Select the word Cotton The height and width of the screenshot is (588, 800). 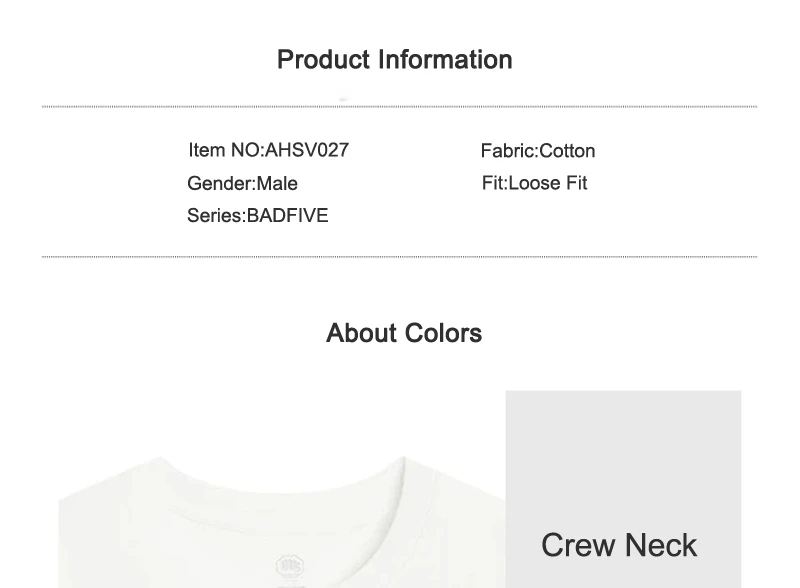click(x=567, y=151)
